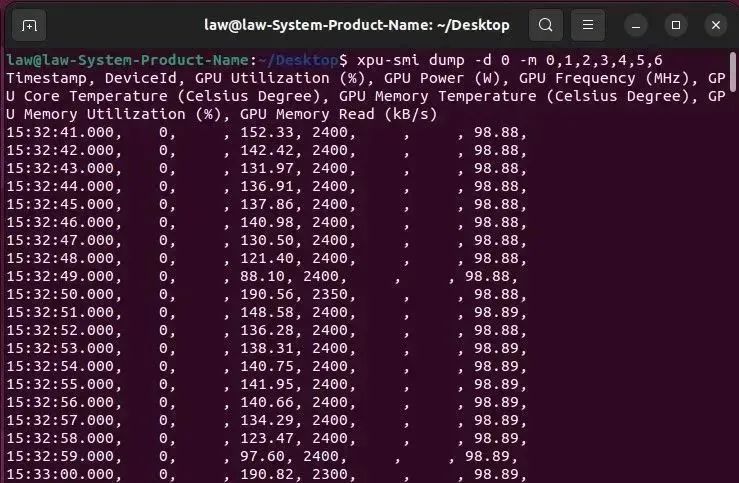Open the terminal hamburger menu
The width and height of the screenshot is (739, 483).
pyautogui.click(x=588, y=25)
